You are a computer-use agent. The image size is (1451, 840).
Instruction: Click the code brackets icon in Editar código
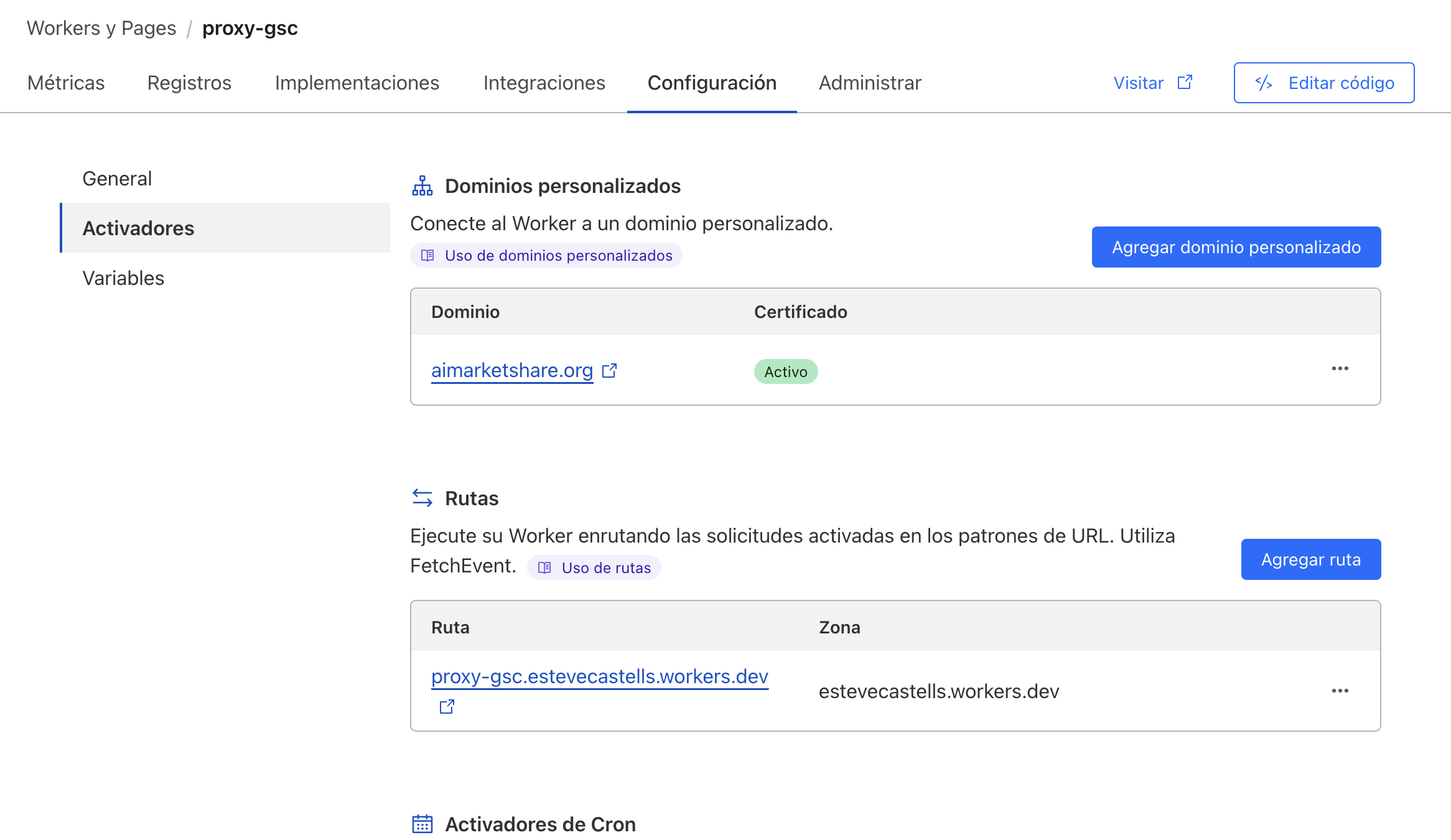coord(1263,83)
